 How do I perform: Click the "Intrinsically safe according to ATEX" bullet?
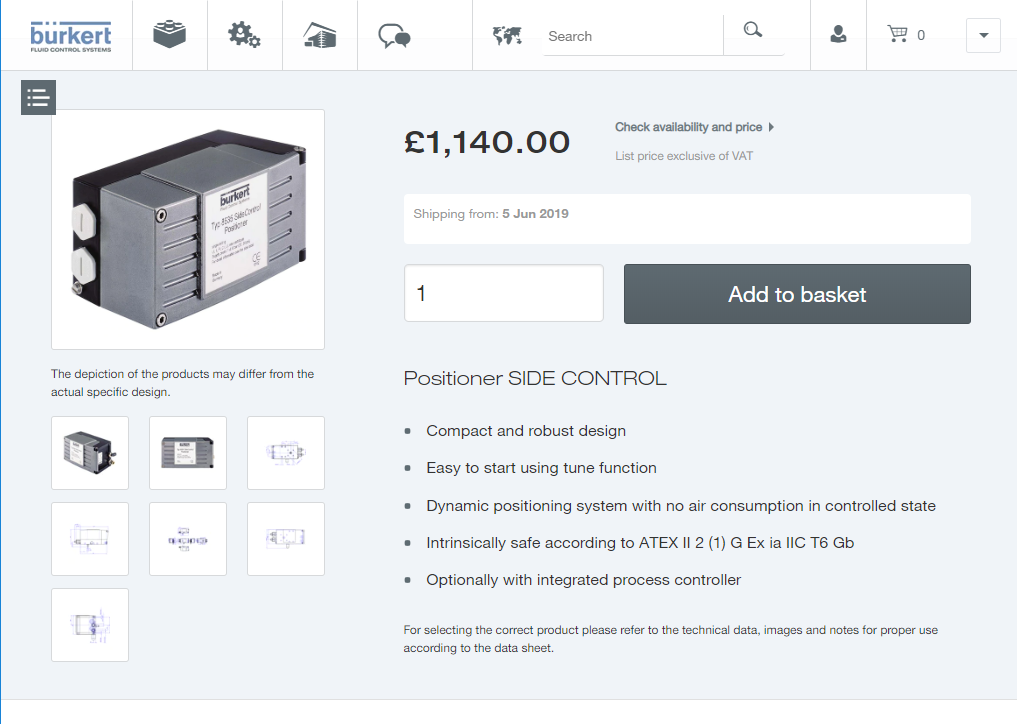640,542
